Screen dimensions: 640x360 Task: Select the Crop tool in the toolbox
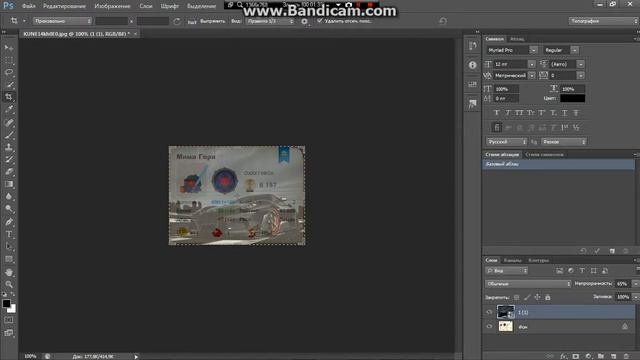(9, 97)
